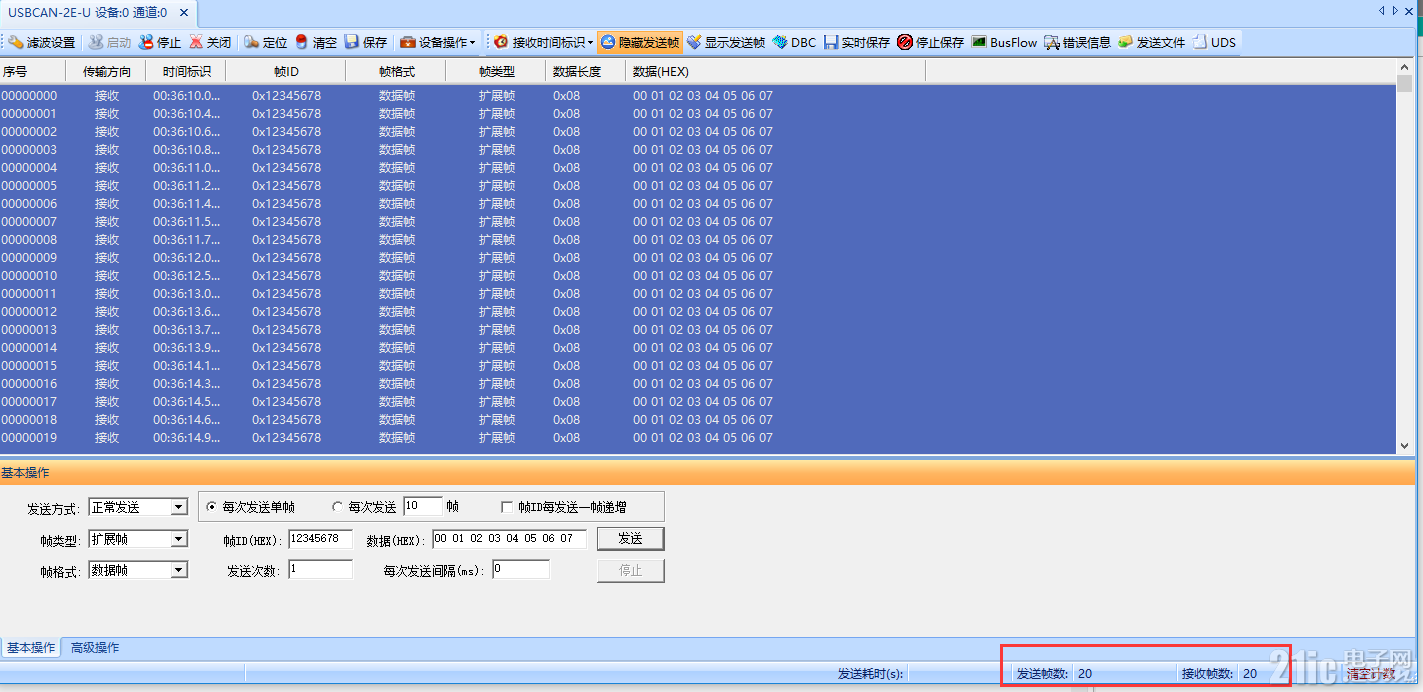Click timestamp 00:36:13.0... in row 00000011

pyautogui.click(x=186, y=294)
